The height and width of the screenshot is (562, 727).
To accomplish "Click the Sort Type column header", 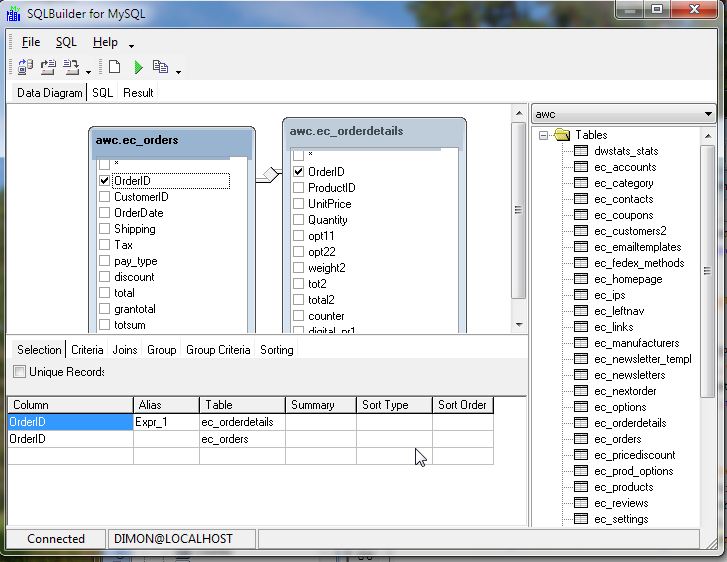I will [x=394, y=405].
